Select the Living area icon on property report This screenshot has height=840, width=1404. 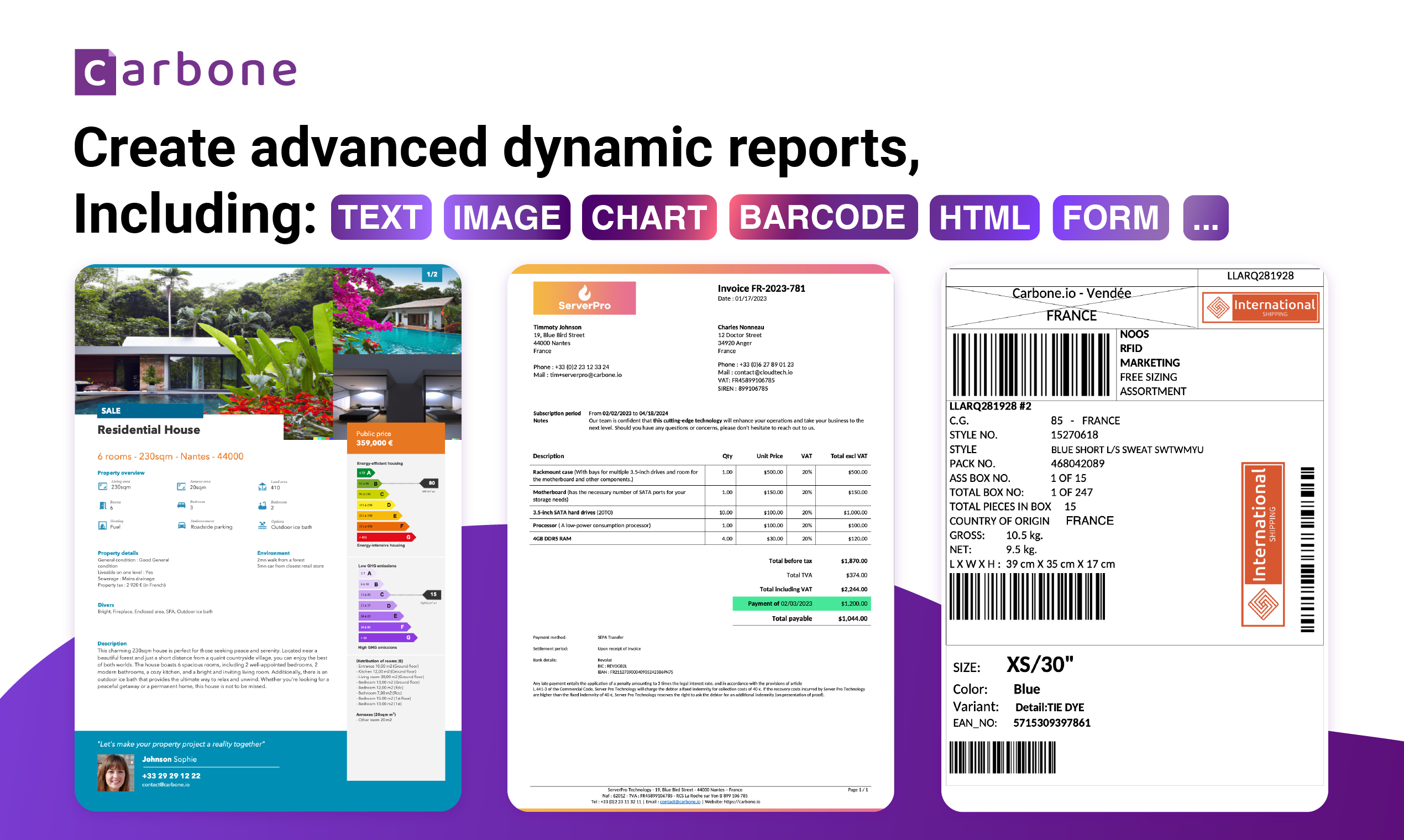[103, 487]
